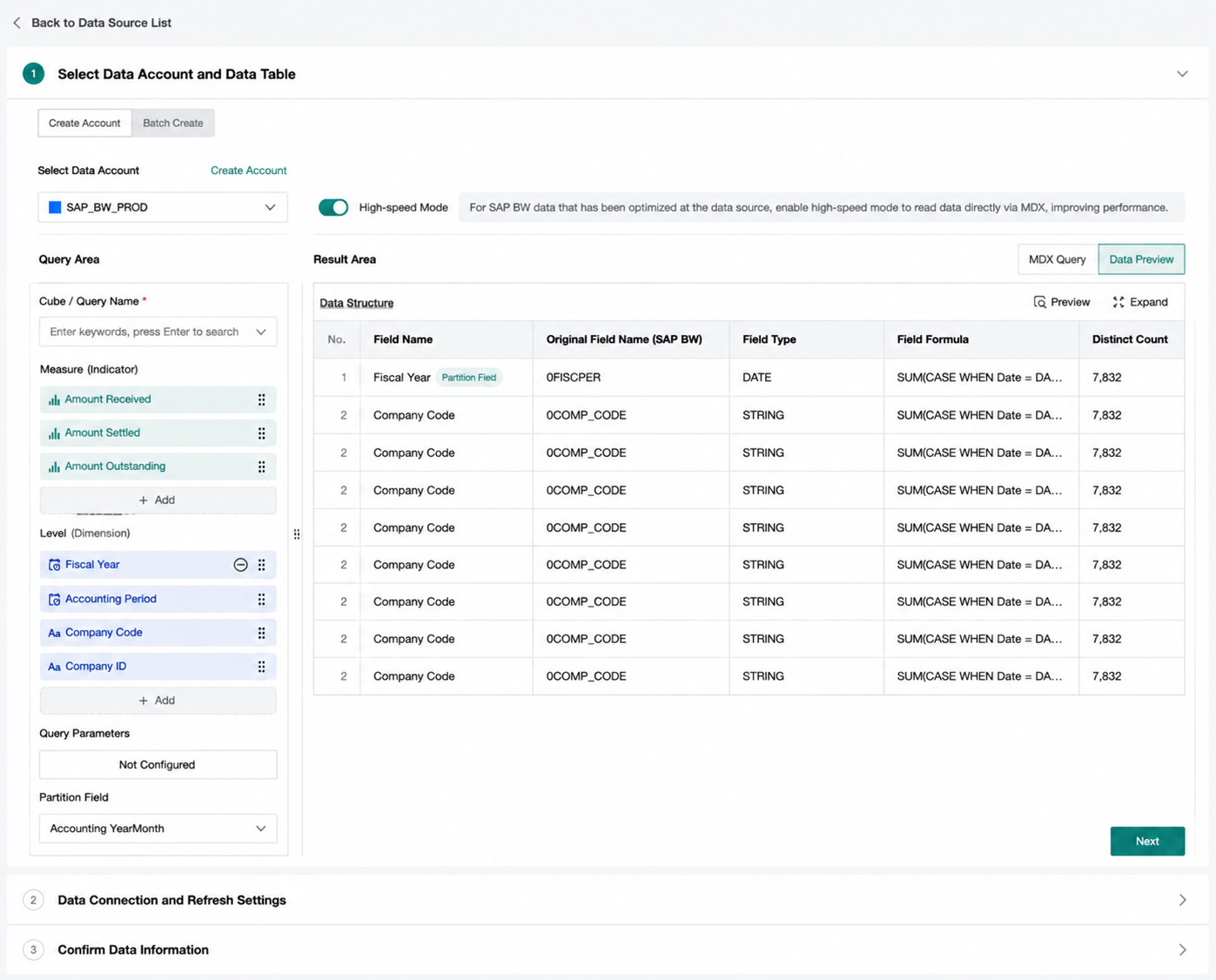Image resolution: width=1216 pixels, height=980 pixels.
Task: Click the panel splitter handle between Query and Result areas
Action: click(x=297, y=534)
